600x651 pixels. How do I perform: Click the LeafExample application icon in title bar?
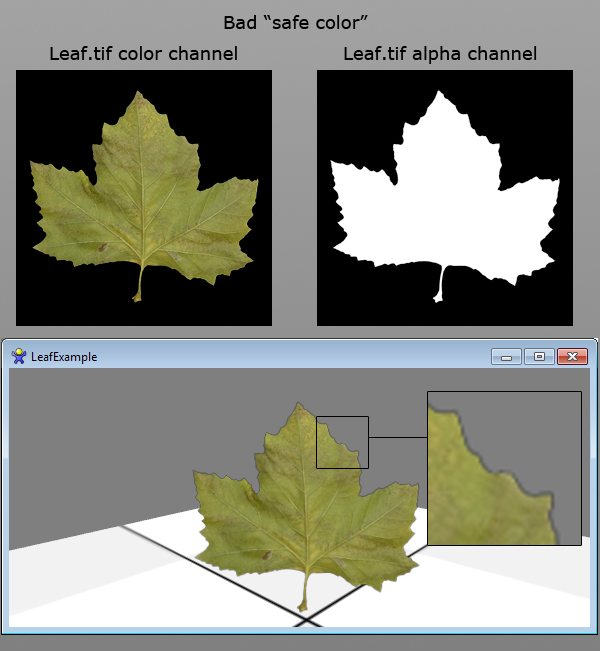click(18, 356)
